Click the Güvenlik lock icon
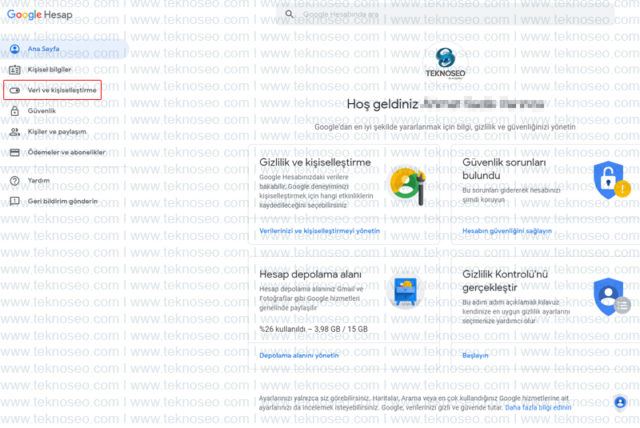640x428 pixels. (15, 111)
